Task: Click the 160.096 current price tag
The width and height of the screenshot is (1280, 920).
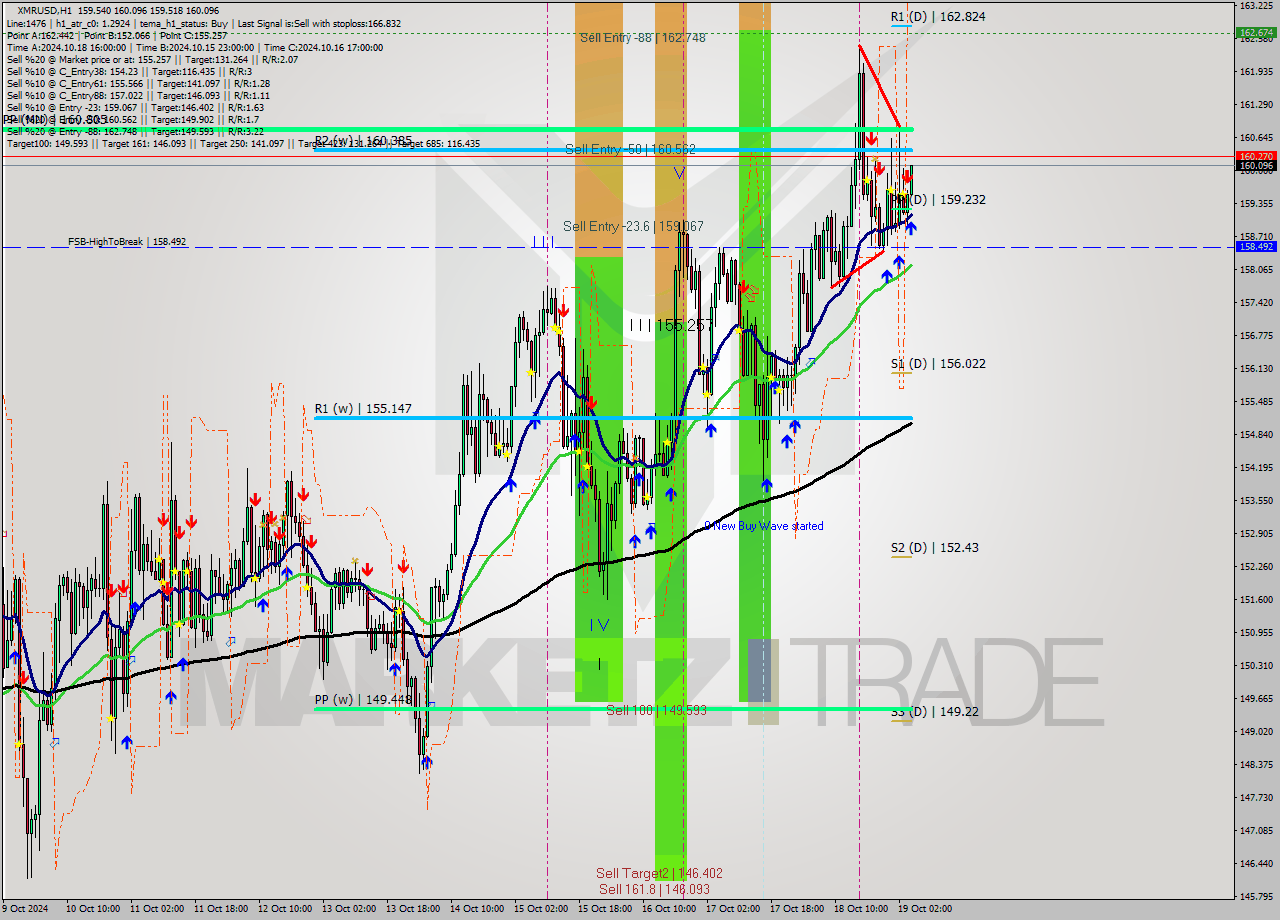Action: click(1256, 166)
